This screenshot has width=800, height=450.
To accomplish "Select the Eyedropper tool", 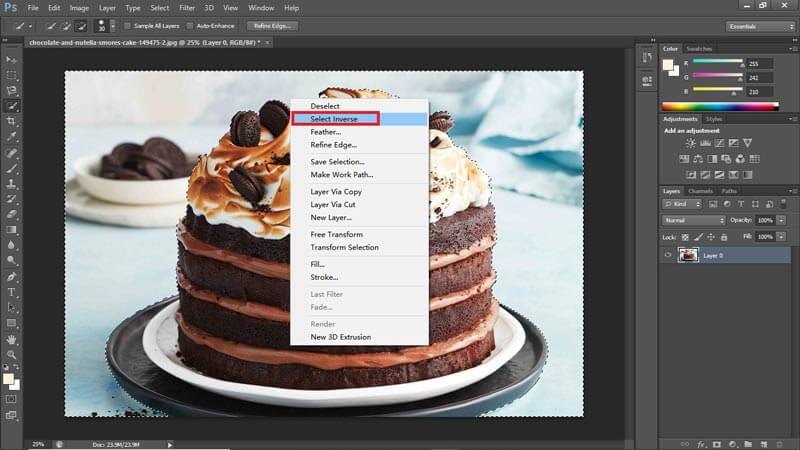I will click(x=12, y=136).
